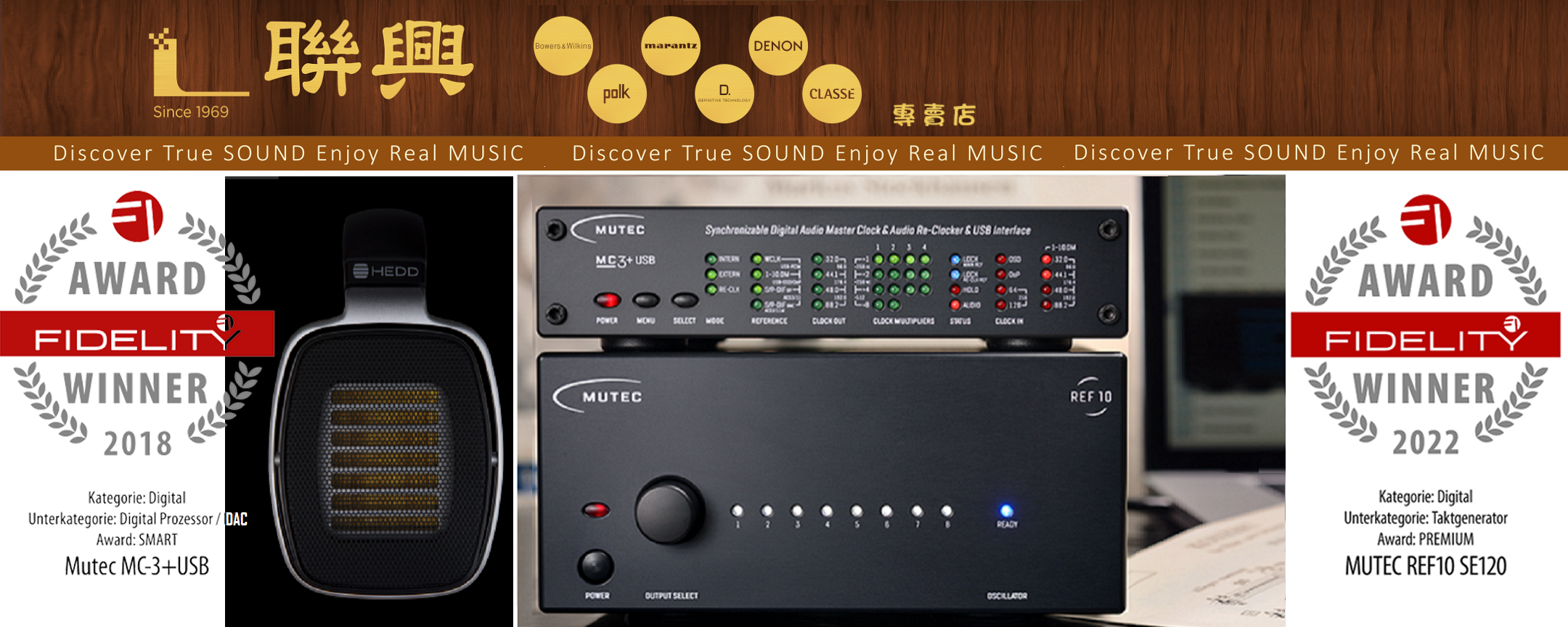1568x627 pixels.
Task: Click the white 'DAC' label
Action: 237,519
